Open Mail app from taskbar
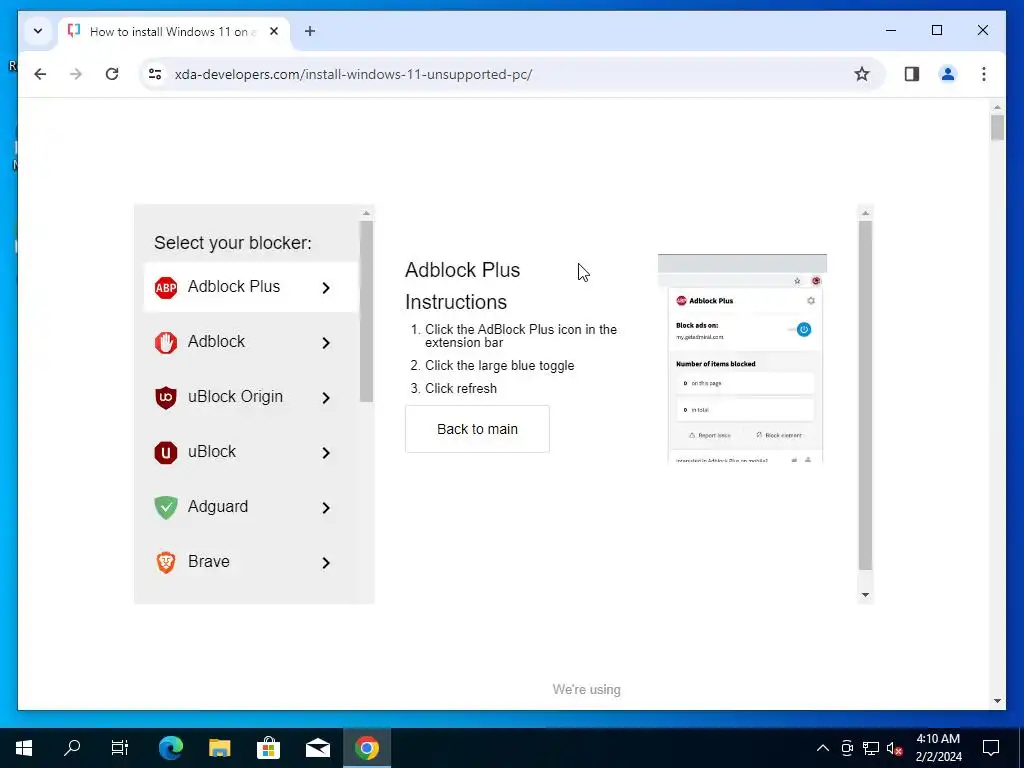The image size is (1024, 768). [x=318, y=748]
